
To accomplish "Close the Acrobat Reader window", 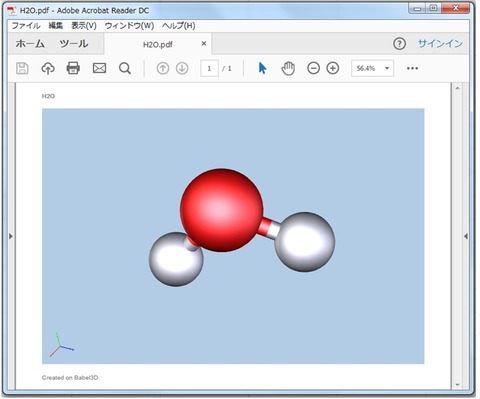I will [x=456, y=8].
